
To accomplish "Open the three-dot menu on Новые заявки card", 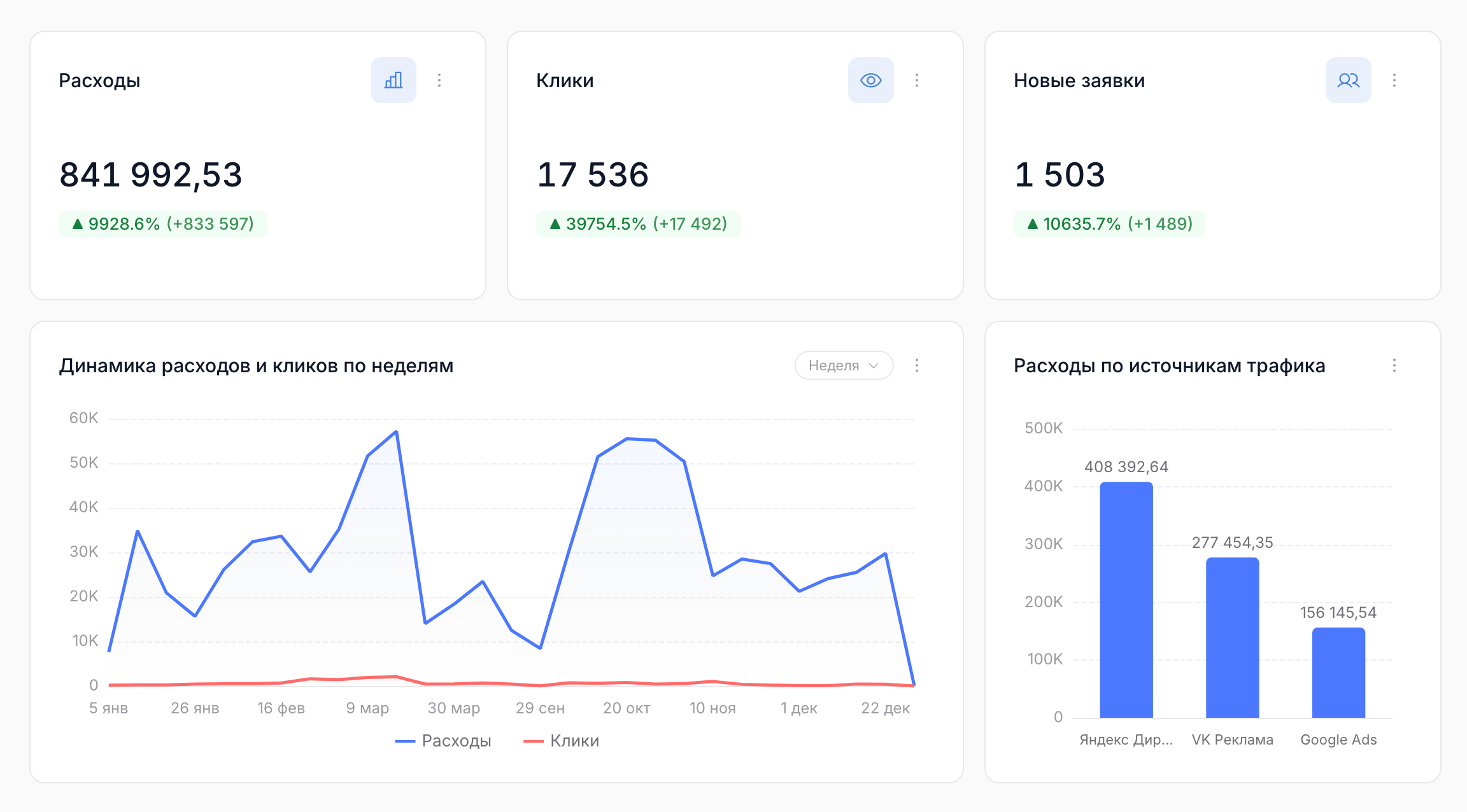I will point(1394,80).
